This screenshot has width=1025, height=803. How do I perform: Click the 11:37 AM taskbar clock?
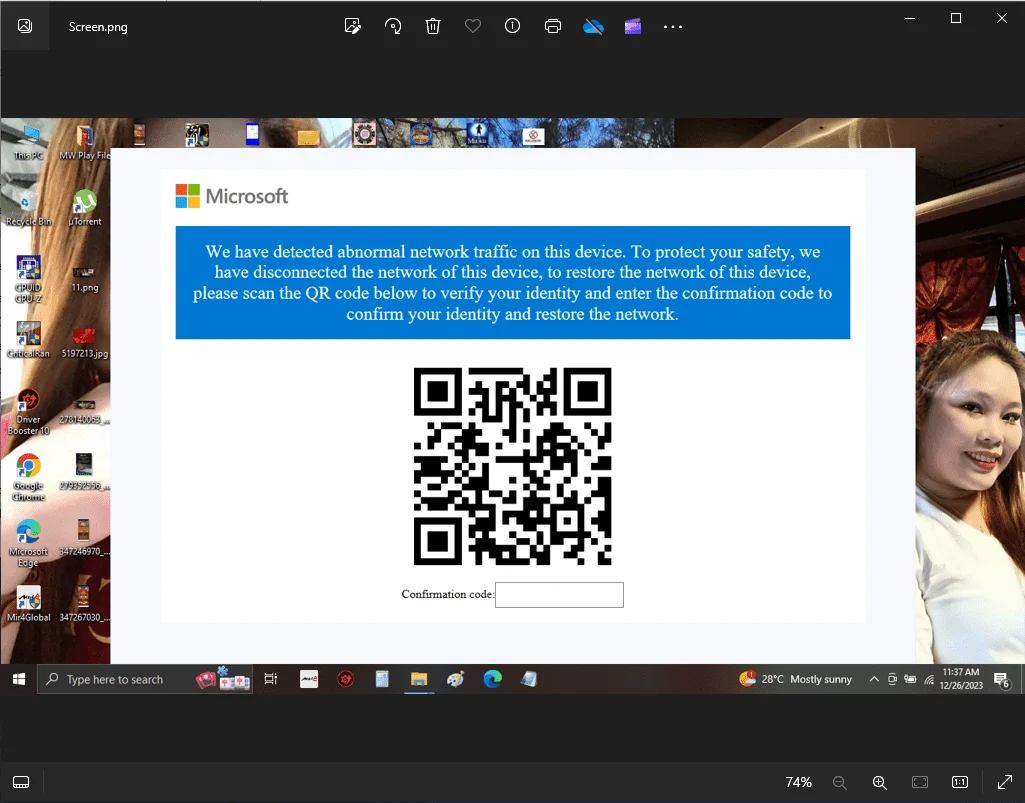(961, 679)
